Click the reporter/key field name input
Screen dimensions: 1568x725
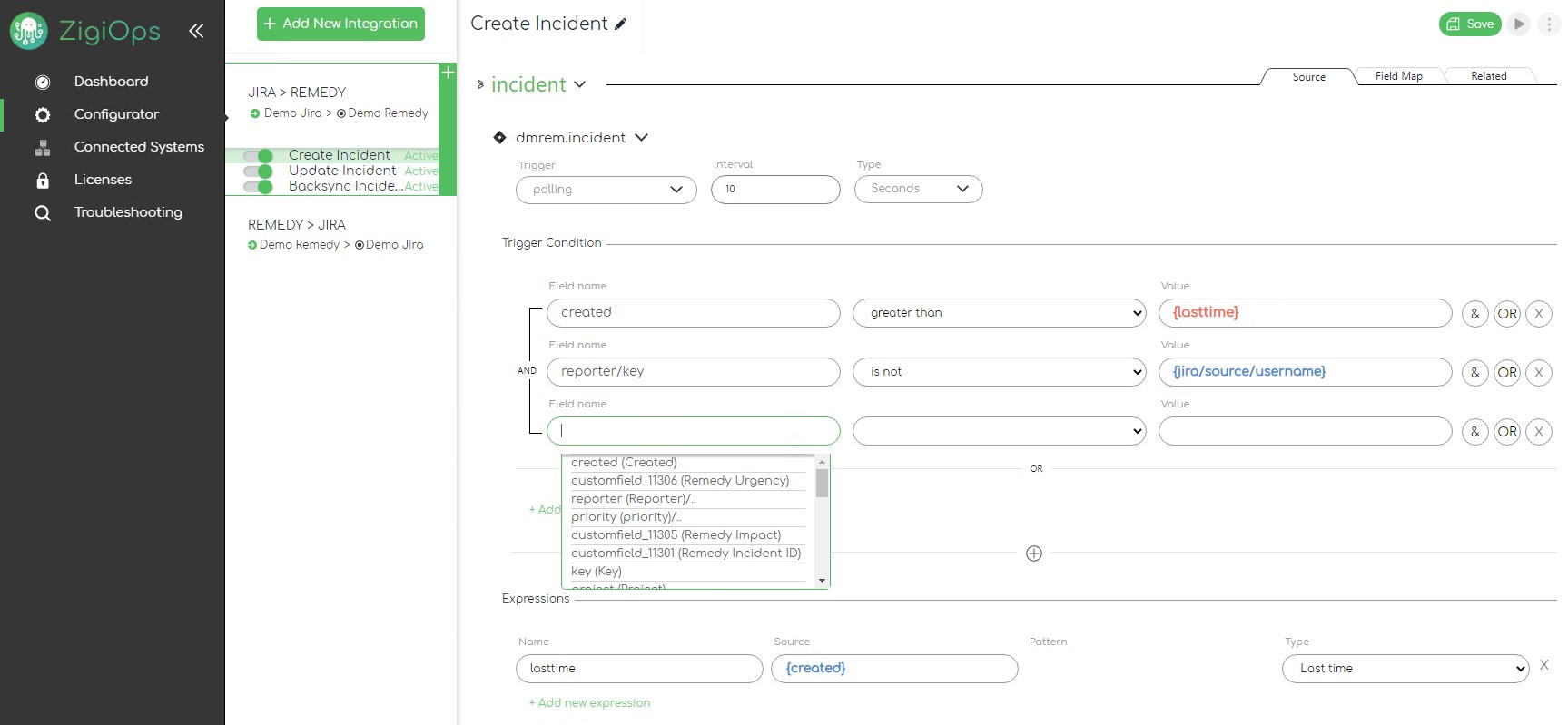[x=694, y=372]
